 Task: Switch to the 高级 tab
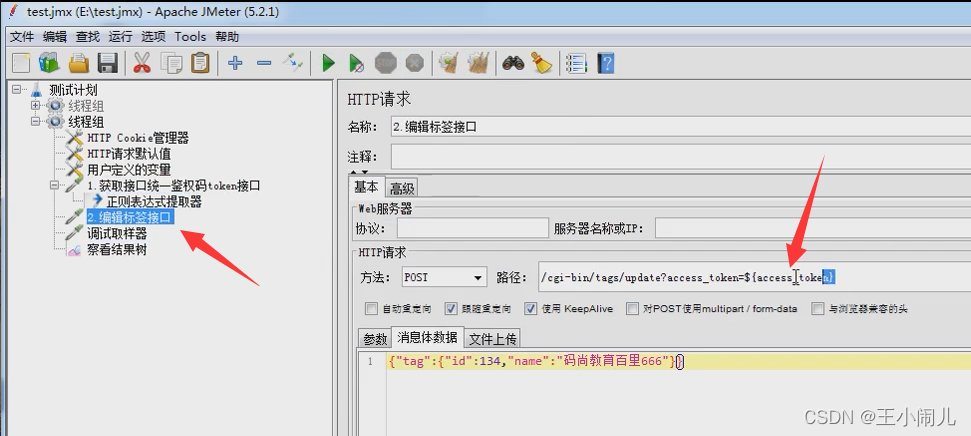point(402,188)
